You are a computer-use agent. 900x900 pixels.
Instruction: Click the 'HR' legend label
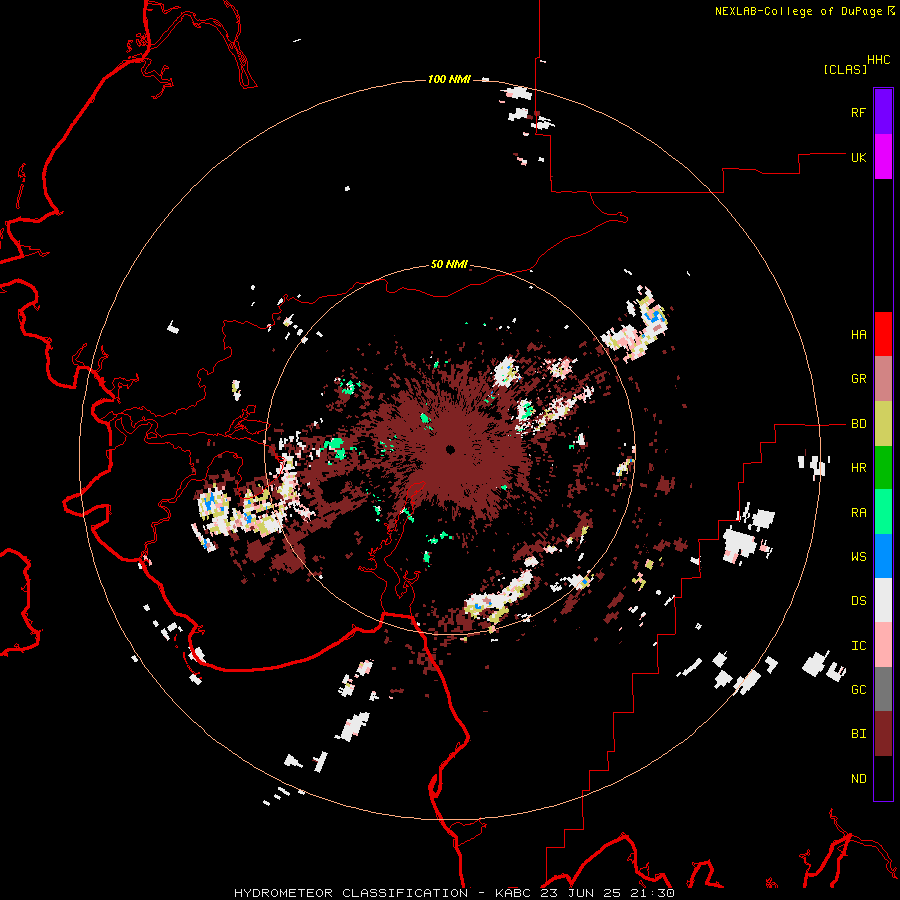point(858,468)
